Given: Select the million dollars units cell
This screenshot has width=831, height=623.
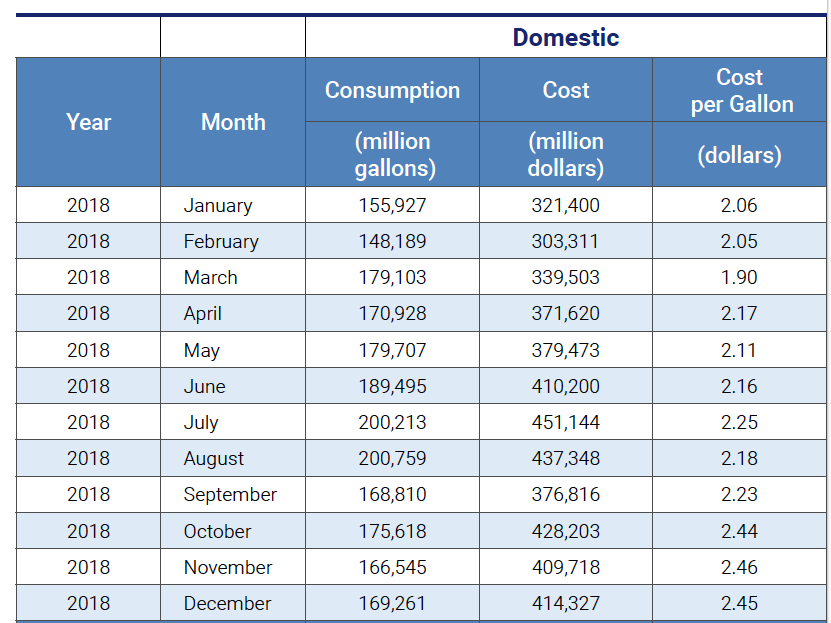Looking at the screenshot, I should tap(566, 154).
